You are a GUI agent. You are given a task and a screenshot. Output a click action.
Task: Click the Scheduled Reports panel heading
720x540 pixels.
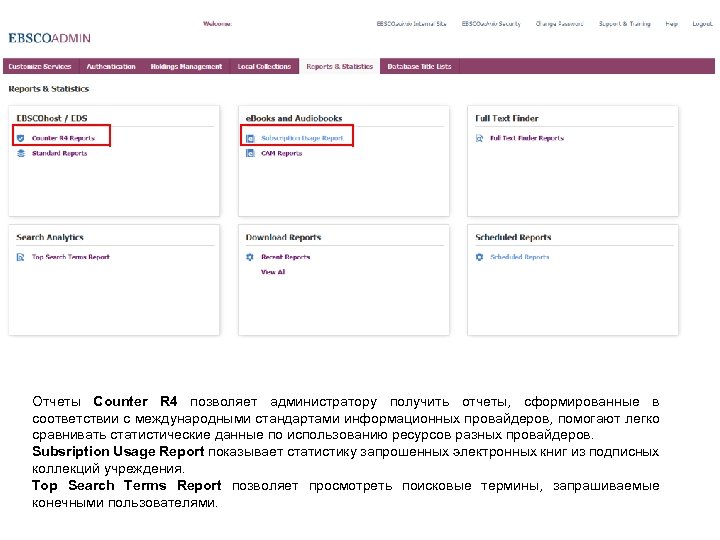point(513,237)
